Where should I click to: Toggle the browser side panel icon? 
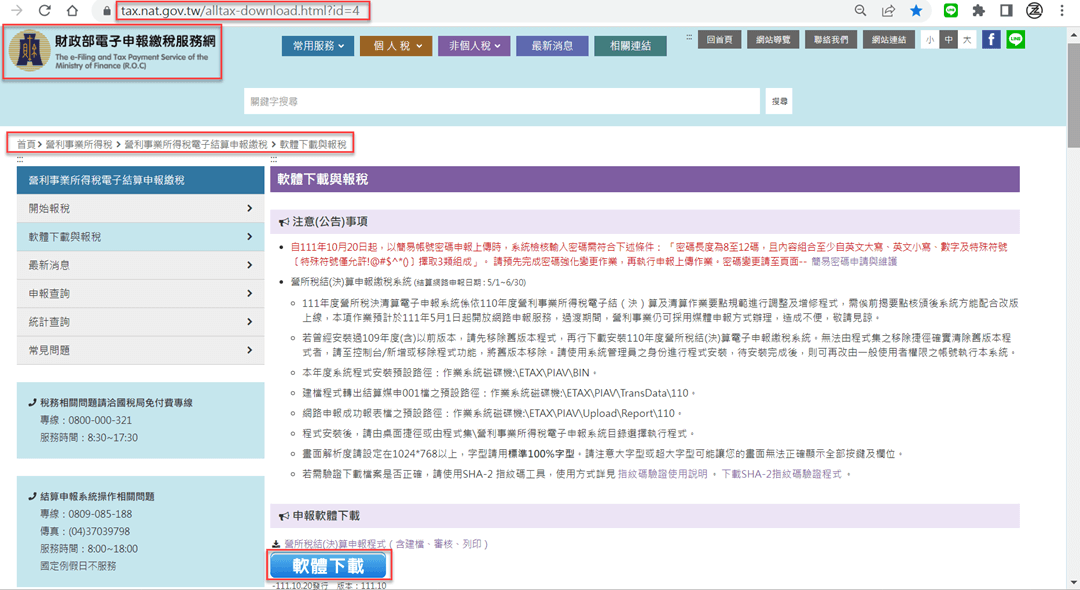1006,10
